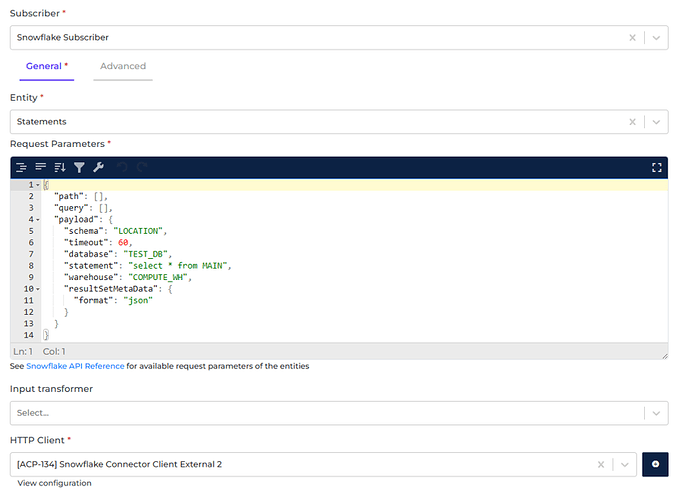Viewport: 688px width, 500px height.
Task: Click the "COMPUTE_WH" warehouse value
Action: (x=158, y=278)
